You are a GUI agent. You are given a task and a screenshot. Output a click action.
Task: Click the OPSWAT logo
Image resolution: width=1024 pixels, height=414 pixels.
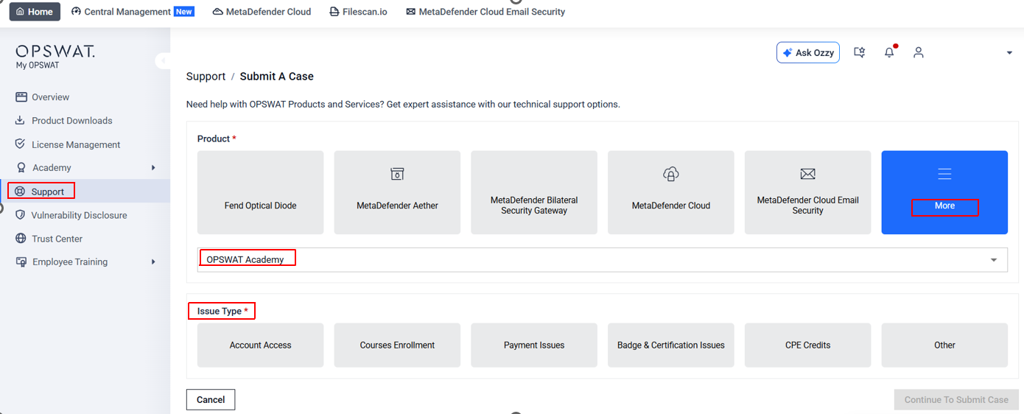coord(55,52)
